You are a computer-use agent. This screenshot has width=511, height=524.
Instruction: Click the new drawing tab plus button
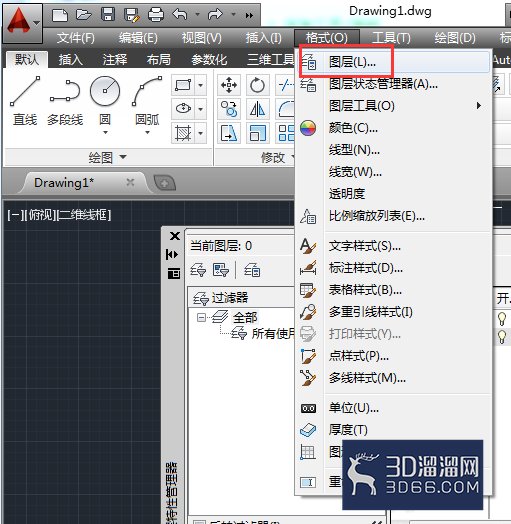(x=164, y=183)
